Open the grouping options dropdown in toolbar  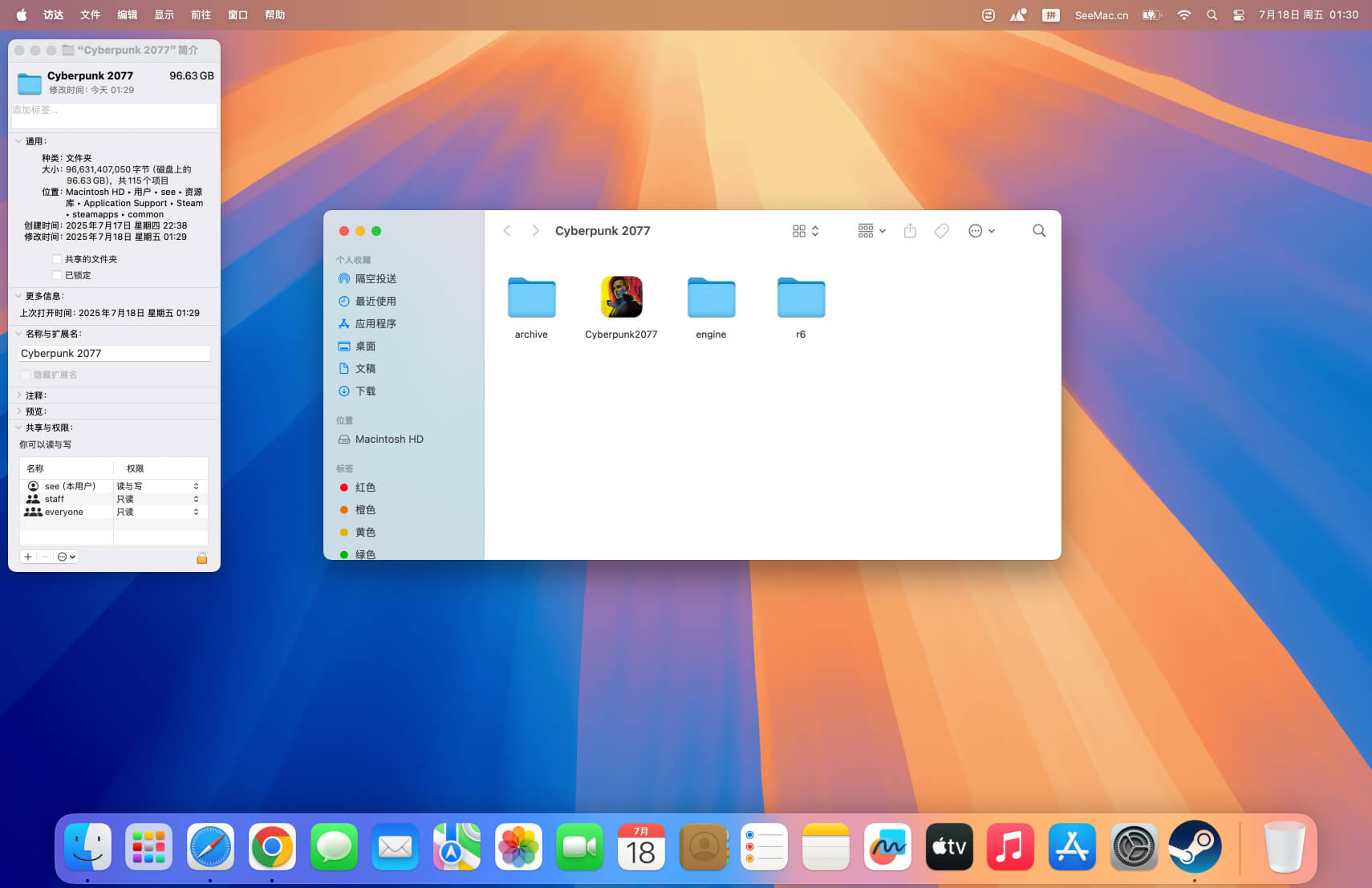pos(871,231)
